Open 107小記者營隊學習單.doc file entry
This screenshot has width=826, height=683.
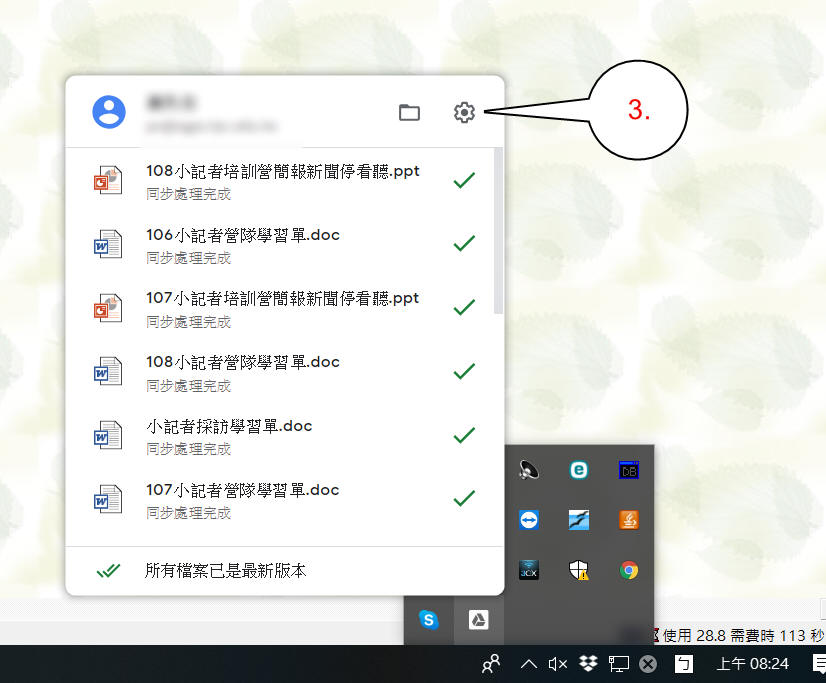[x=280, y=499]
